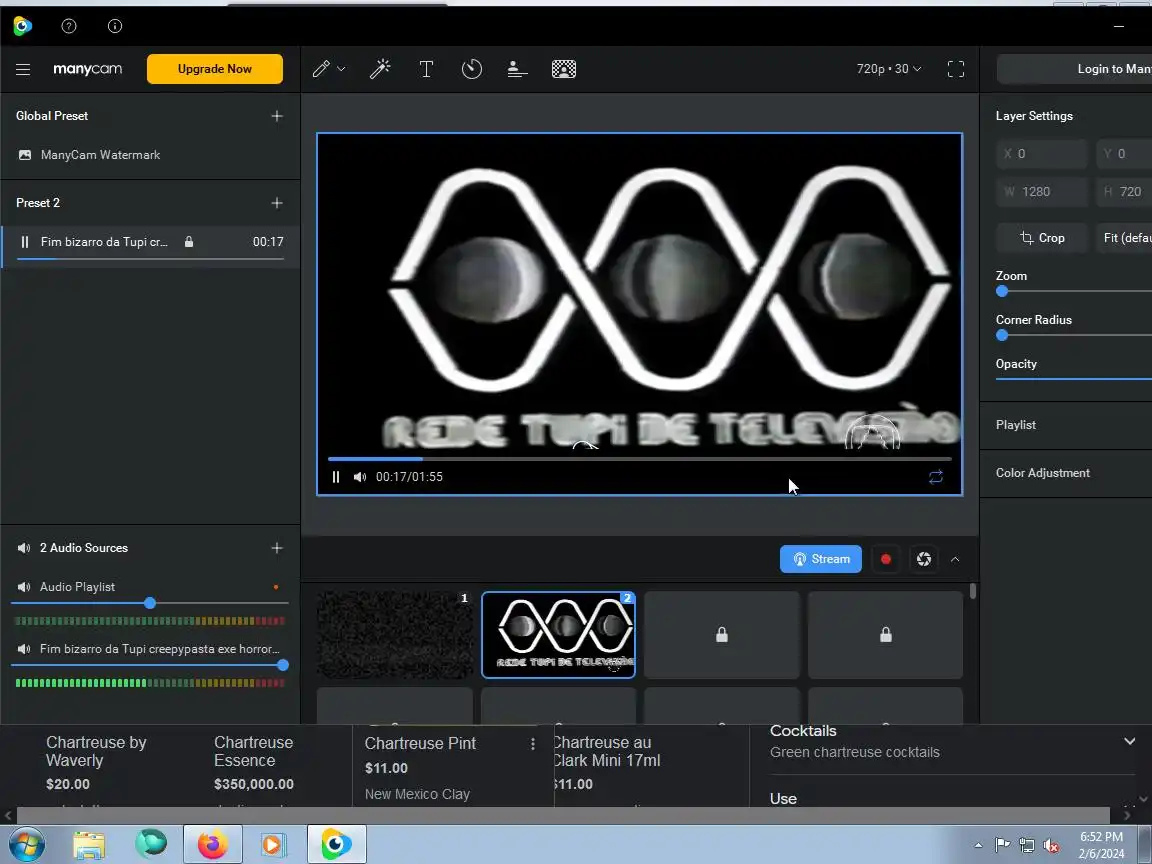
Task: Collapse the presets panel chevron
Action: coord(955,559)
